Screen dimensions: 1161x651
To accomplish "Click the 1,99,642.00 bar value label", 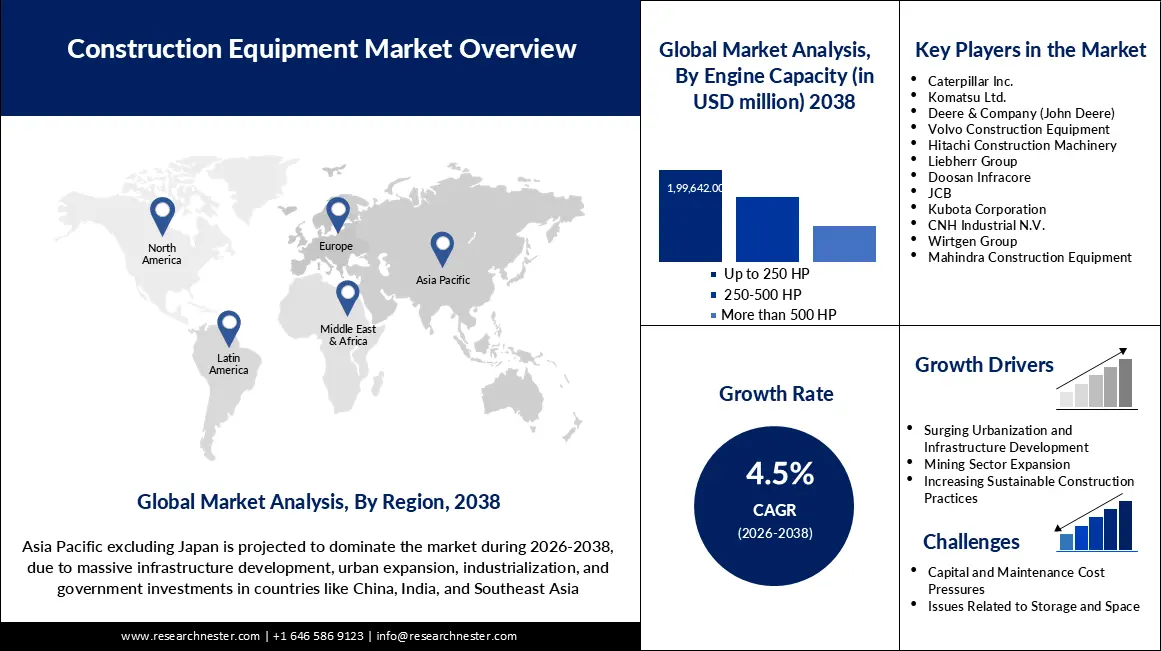I will (695, 188).
